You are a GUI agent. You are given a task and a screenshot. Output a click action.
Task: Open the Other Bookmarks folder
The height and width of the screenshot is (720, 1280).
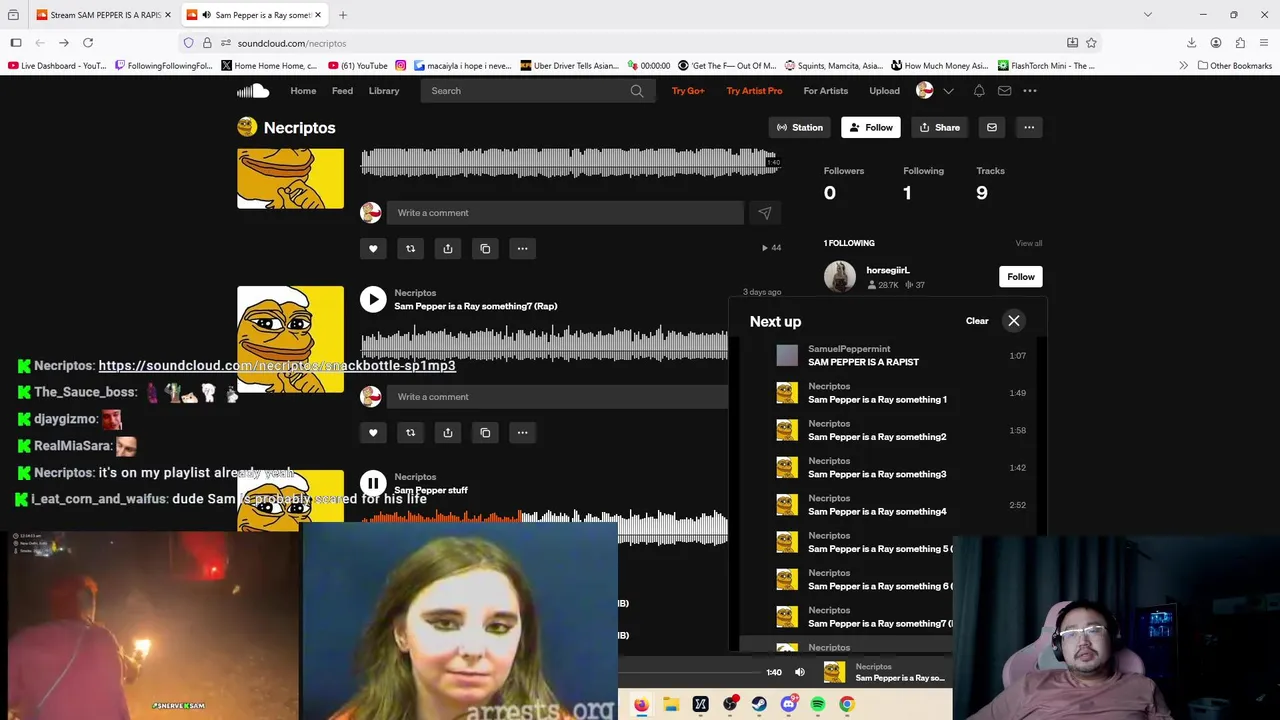pyautogui.click(x=1233, y=66)
